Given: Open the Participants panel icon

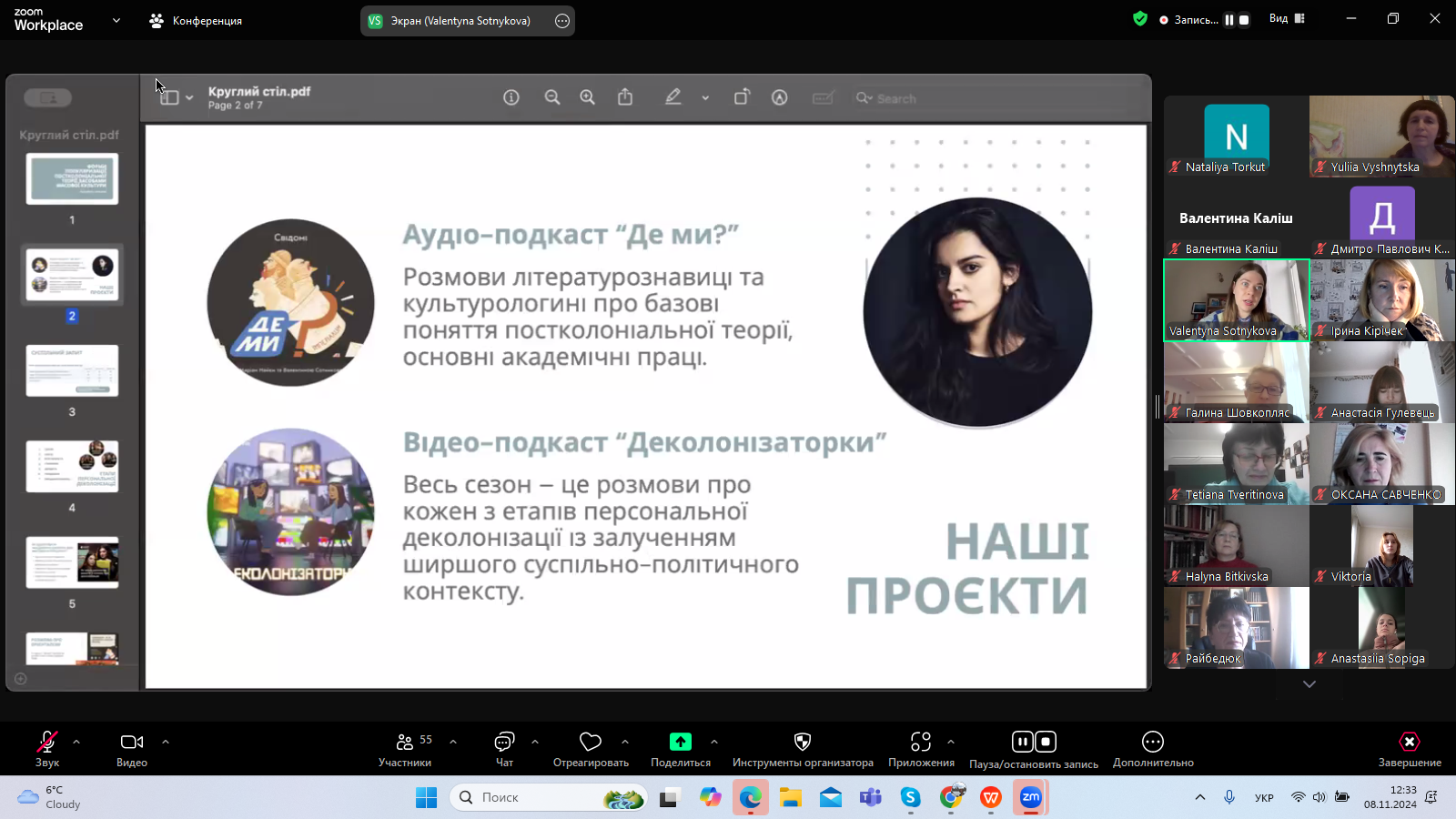Looking at the screenshot, I should 405,742.
